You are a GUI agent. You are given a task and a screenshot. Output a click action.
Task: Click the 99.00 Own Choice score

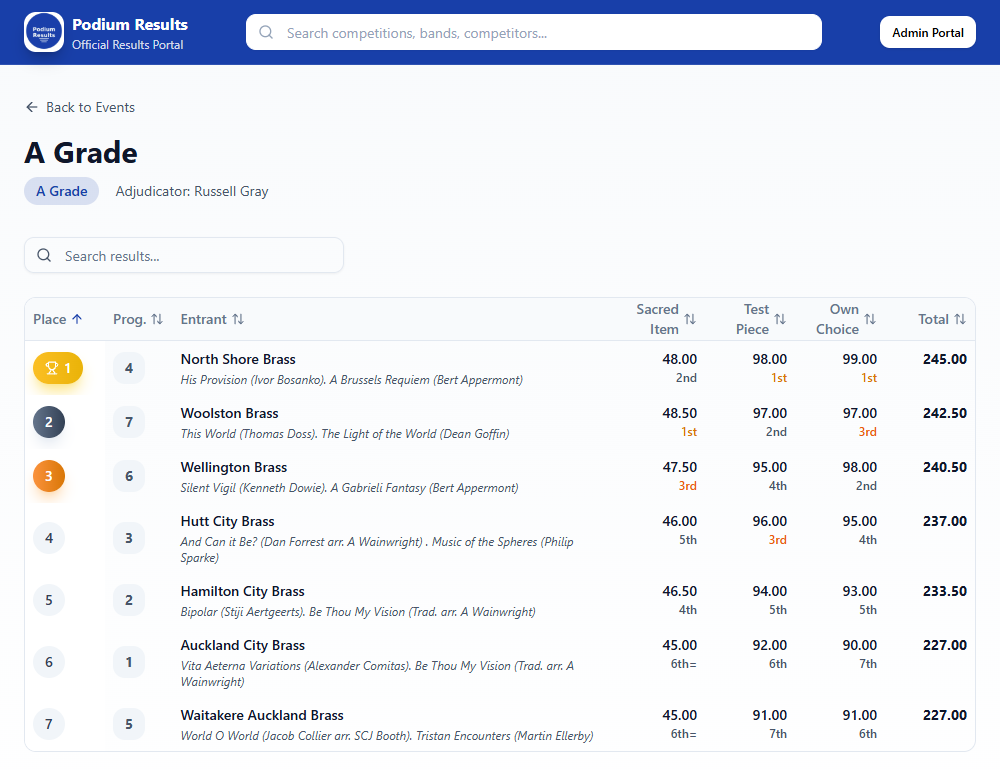(859, 359)
